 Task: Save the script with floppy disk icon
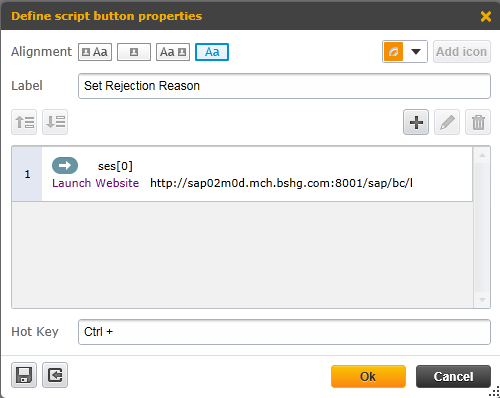[24, 375]
